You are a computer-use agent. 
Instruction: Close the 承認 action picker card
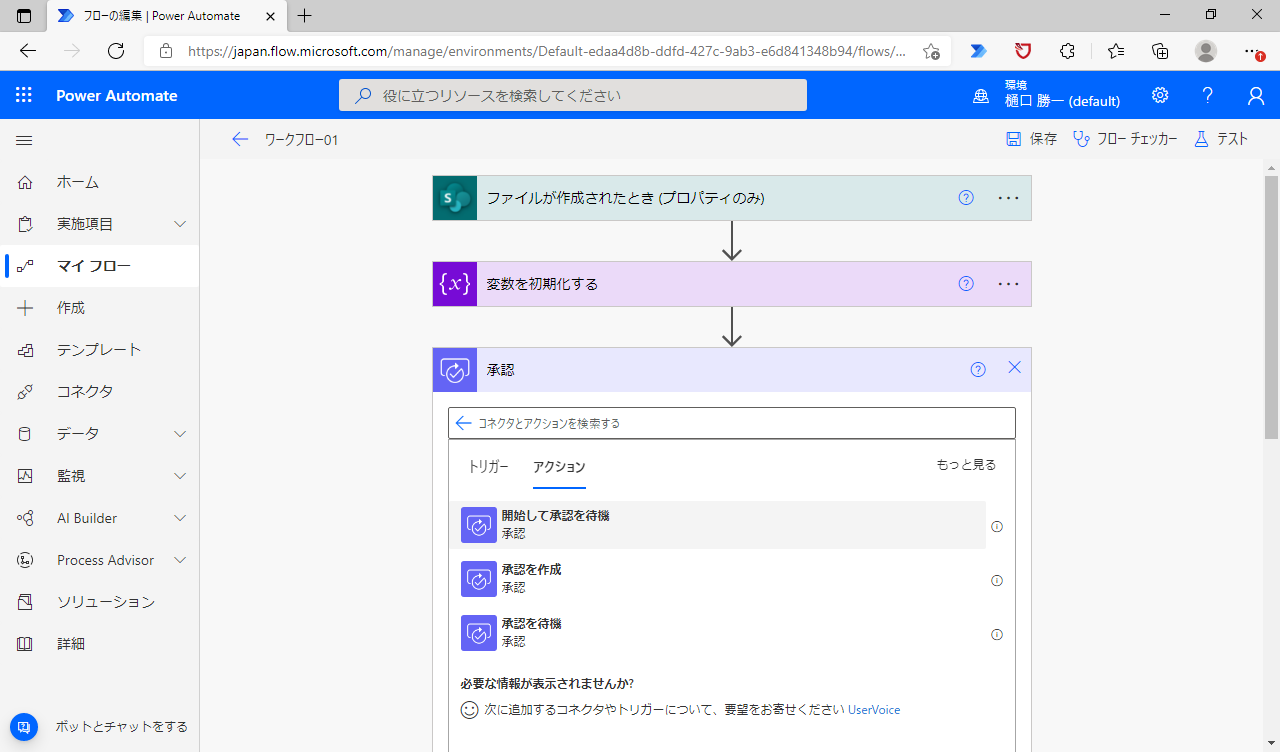[1014, 368]
